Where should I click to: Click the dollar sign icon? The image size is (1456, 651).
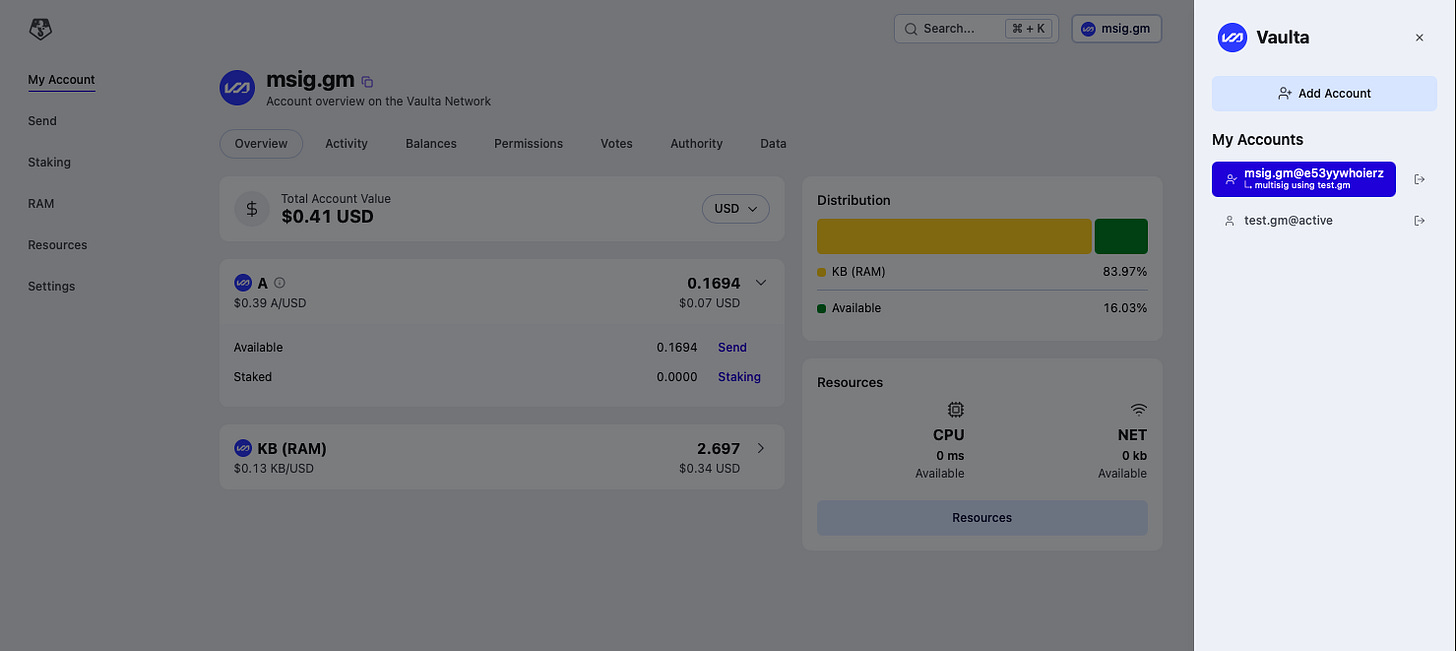tap(252, 208)
